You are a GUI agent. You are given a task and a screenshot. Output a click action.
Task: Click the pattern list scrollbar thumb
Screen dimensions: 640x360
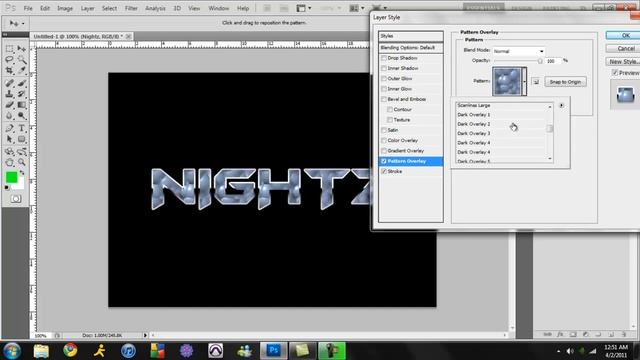tap(549, 129)
